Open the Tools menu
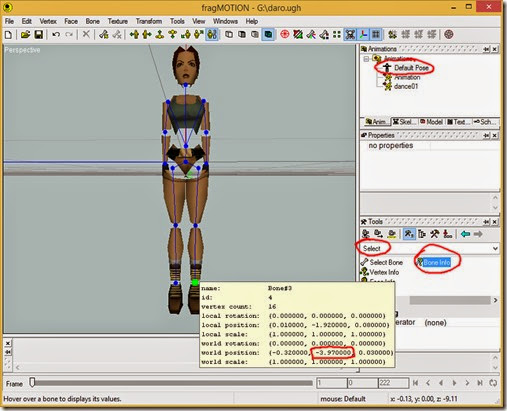507x411 pixels. 177,21
